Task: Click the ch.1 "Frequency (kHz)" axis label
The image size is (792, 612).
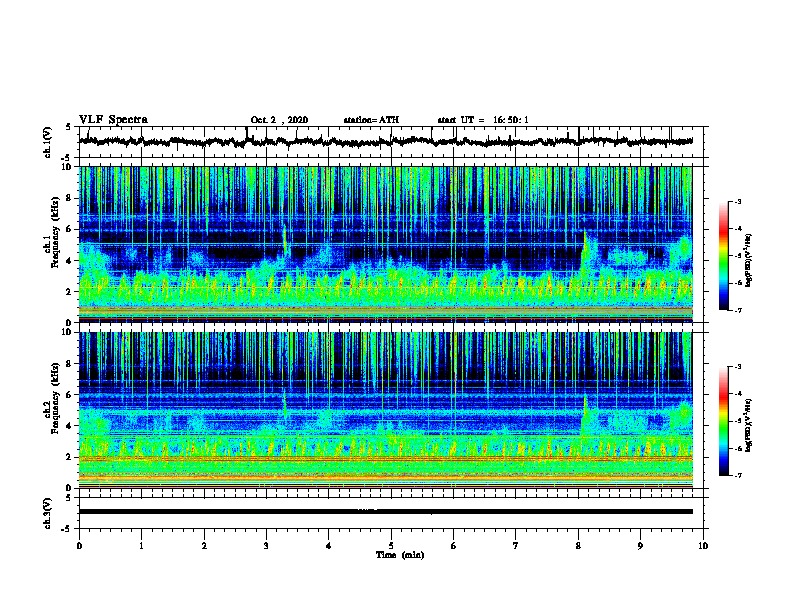Action: [55, 233]
